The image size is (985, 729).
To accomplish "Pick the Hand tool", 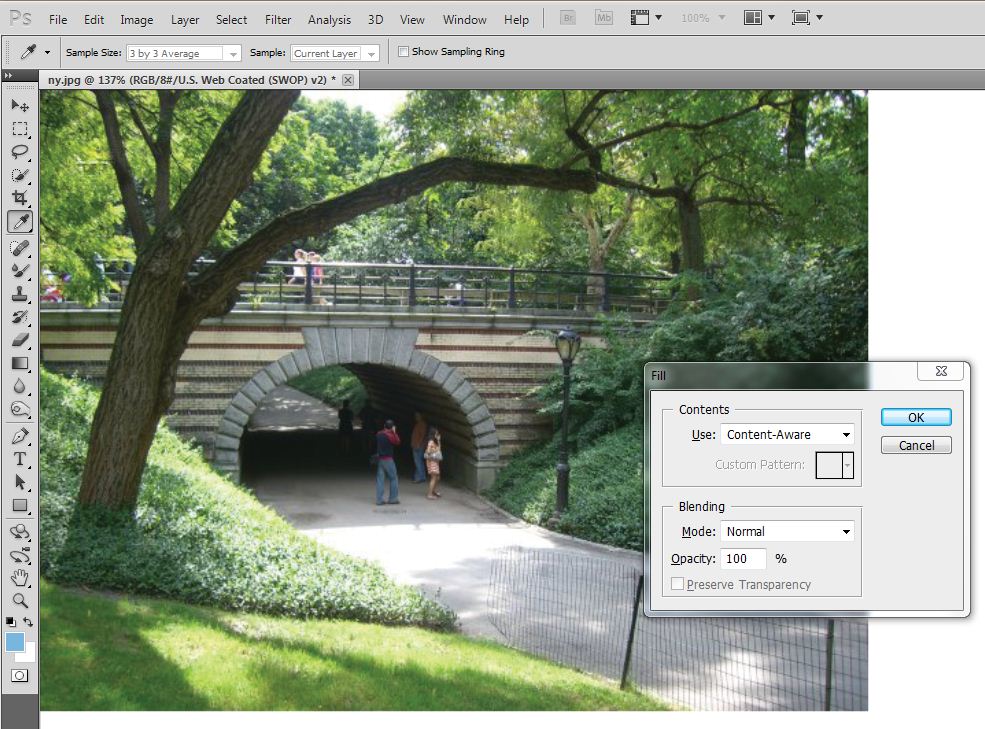I will [20, 577].
